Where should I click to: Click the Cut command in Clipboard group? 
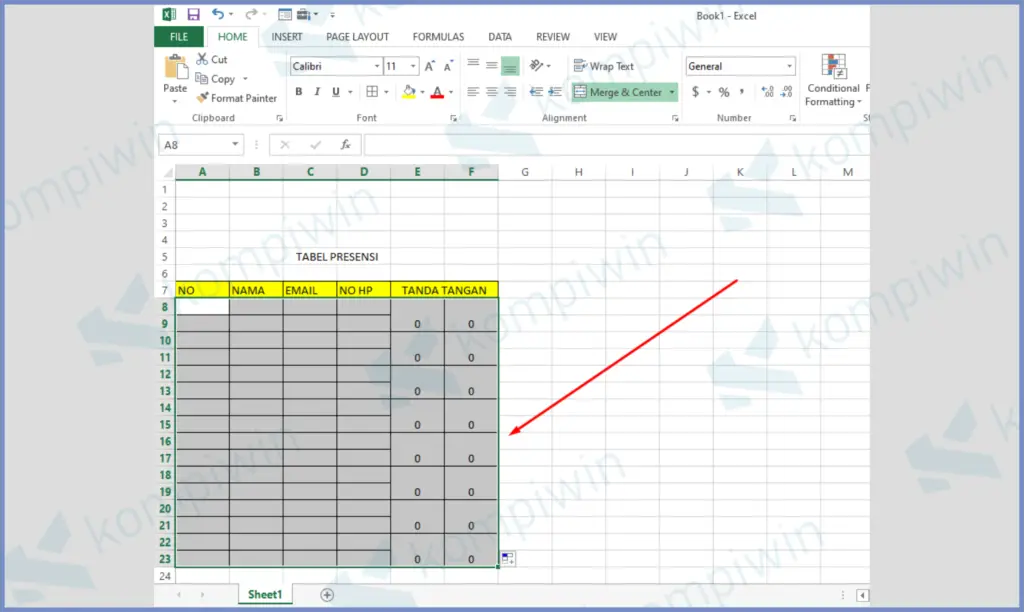tap(213, 59)
